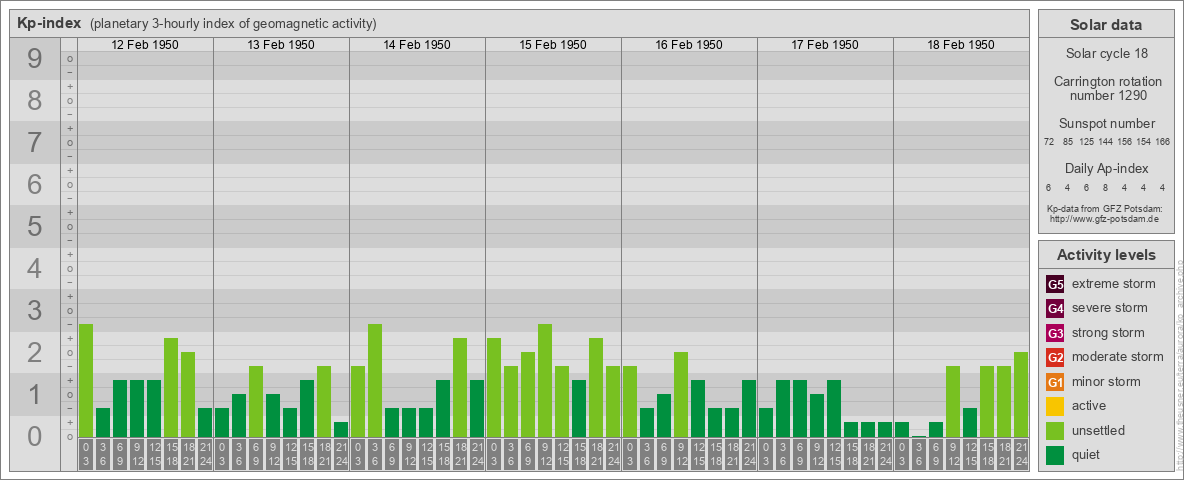Select the G2 moderate storm swatch
This screenshot has width=1184, height=480.
click(1055, 357)
